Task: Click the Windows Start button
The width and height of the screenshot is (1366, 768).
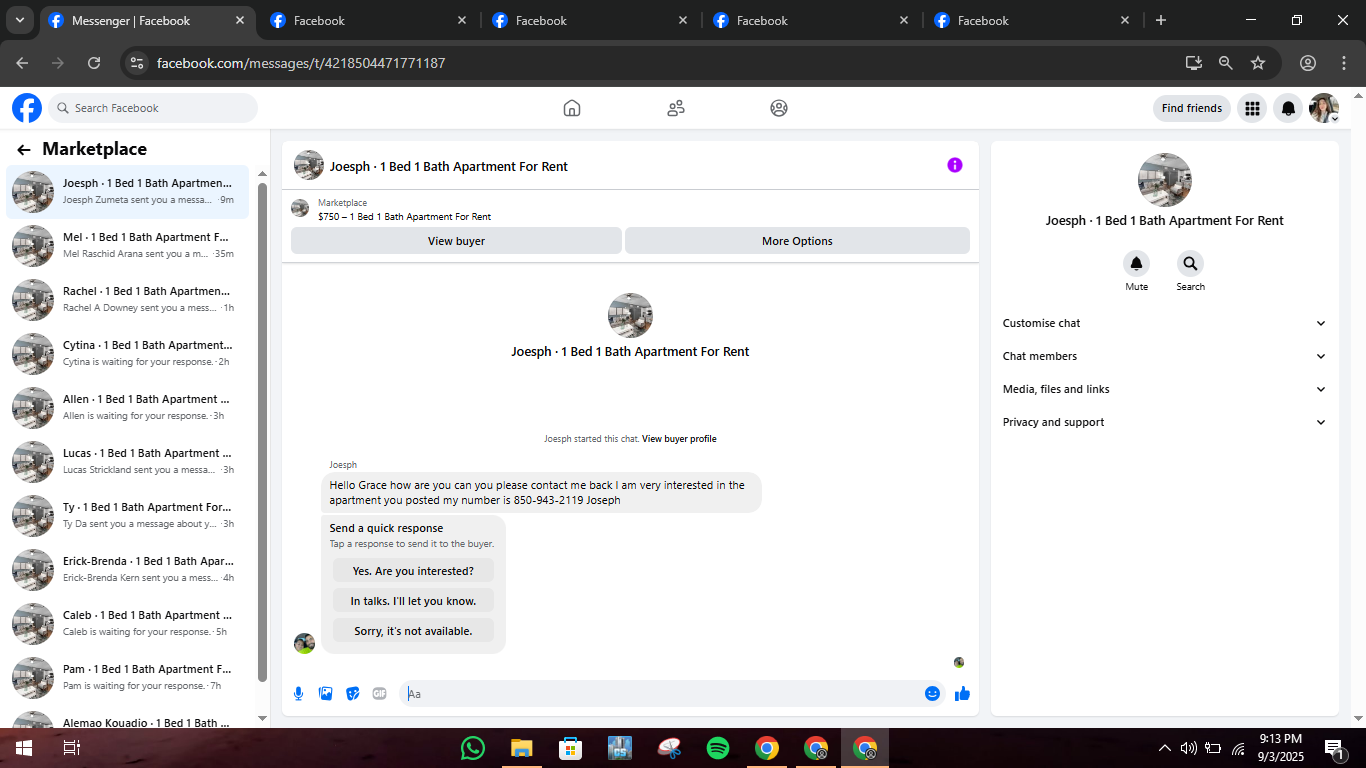Action: tap(23, 748)
